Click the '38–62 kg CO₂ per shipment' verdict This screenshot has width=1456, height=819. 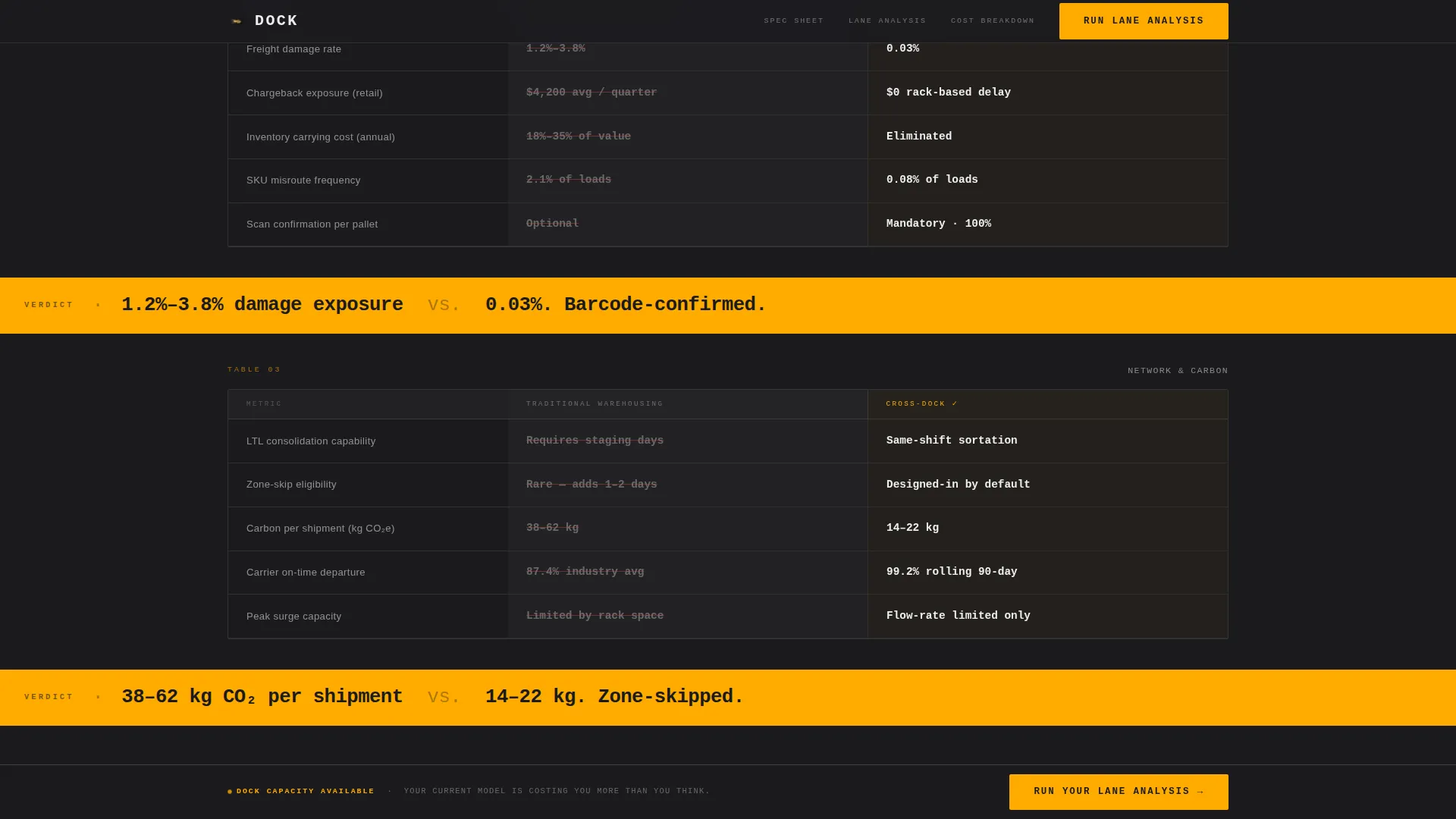point(262,697)
